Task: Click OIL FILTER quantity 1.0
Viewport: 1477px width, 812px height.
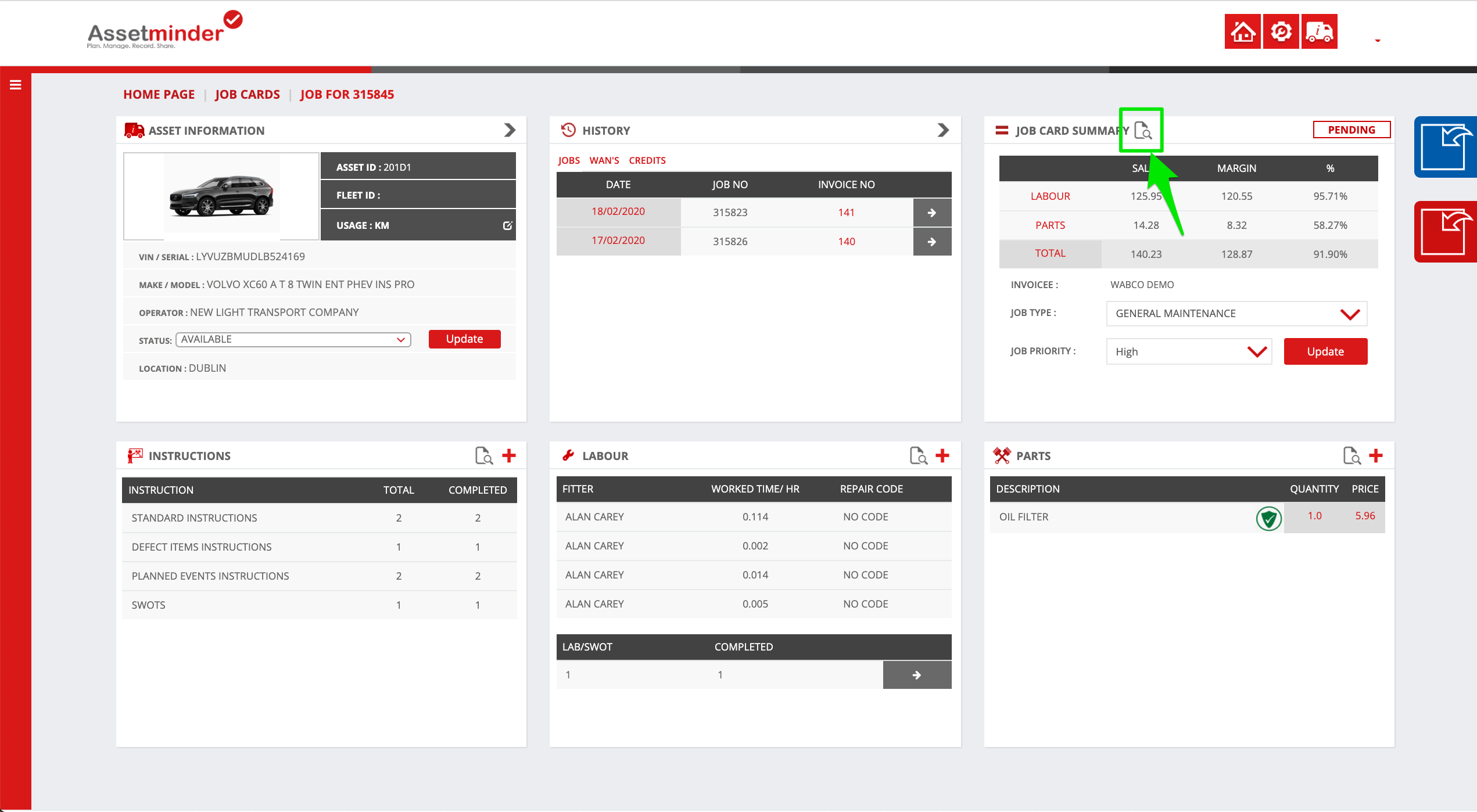Action: (x=1314, y=516)
